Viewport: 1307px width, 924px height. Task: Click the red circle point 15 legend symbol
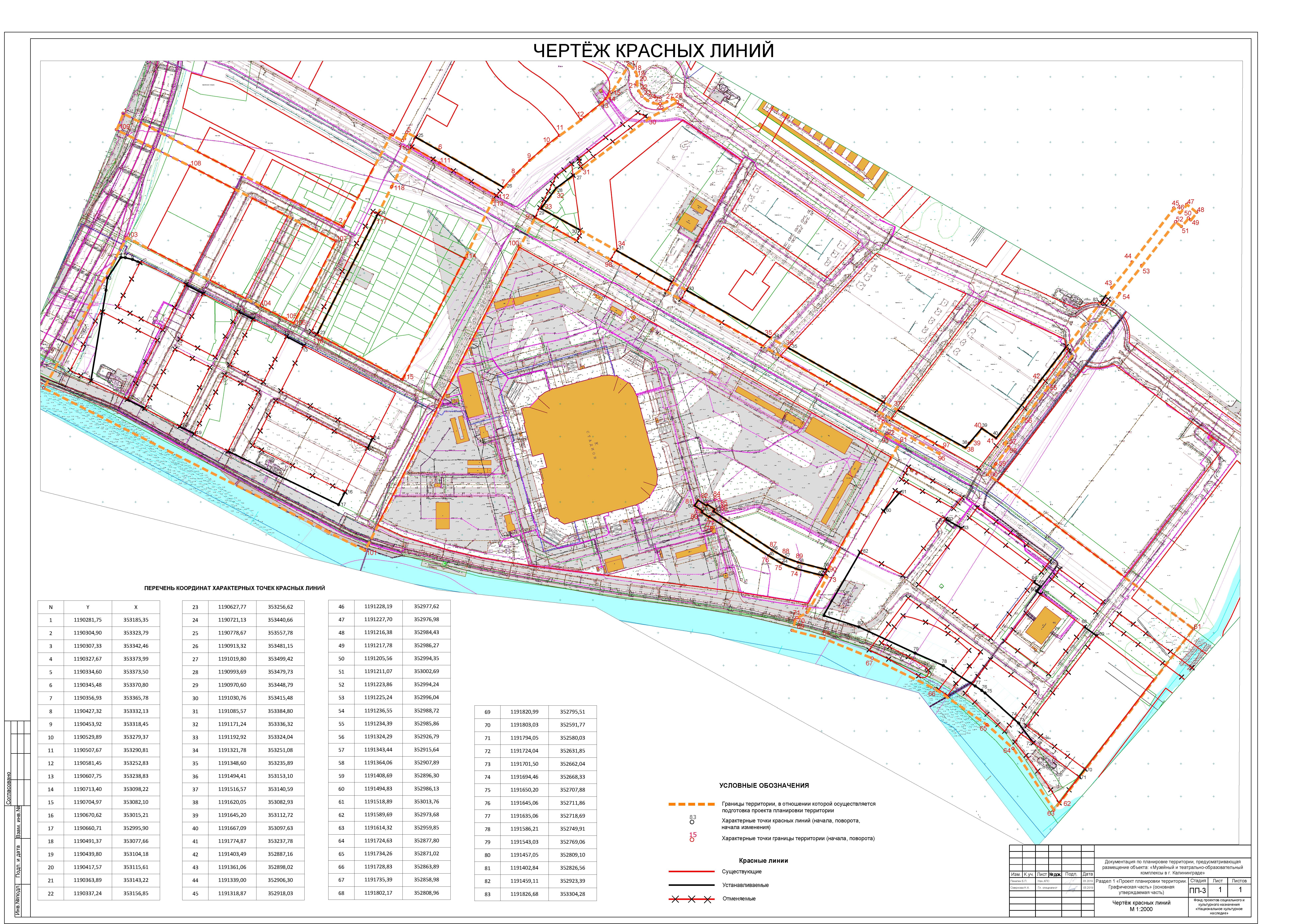click(x=692, y=840)
